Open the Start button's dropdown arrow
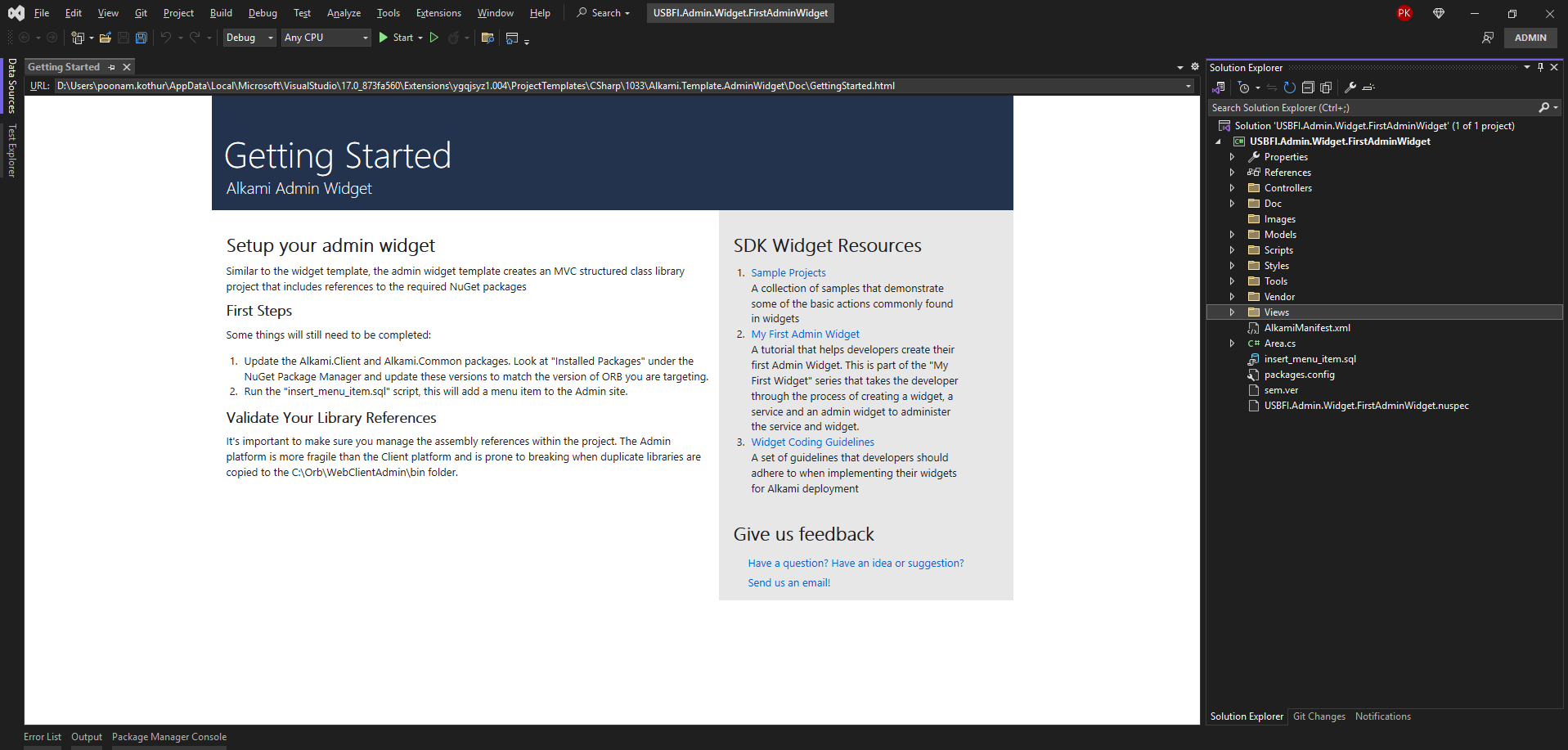The image size is (1568, 750). coord(420,38)
